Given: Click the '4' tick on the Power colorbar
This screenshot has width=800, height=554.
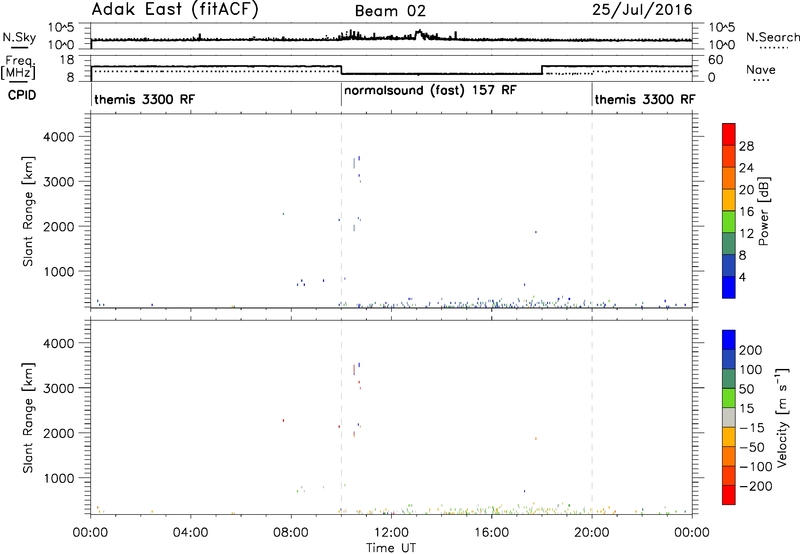Looking at the screenshot, I should (742, 277).
